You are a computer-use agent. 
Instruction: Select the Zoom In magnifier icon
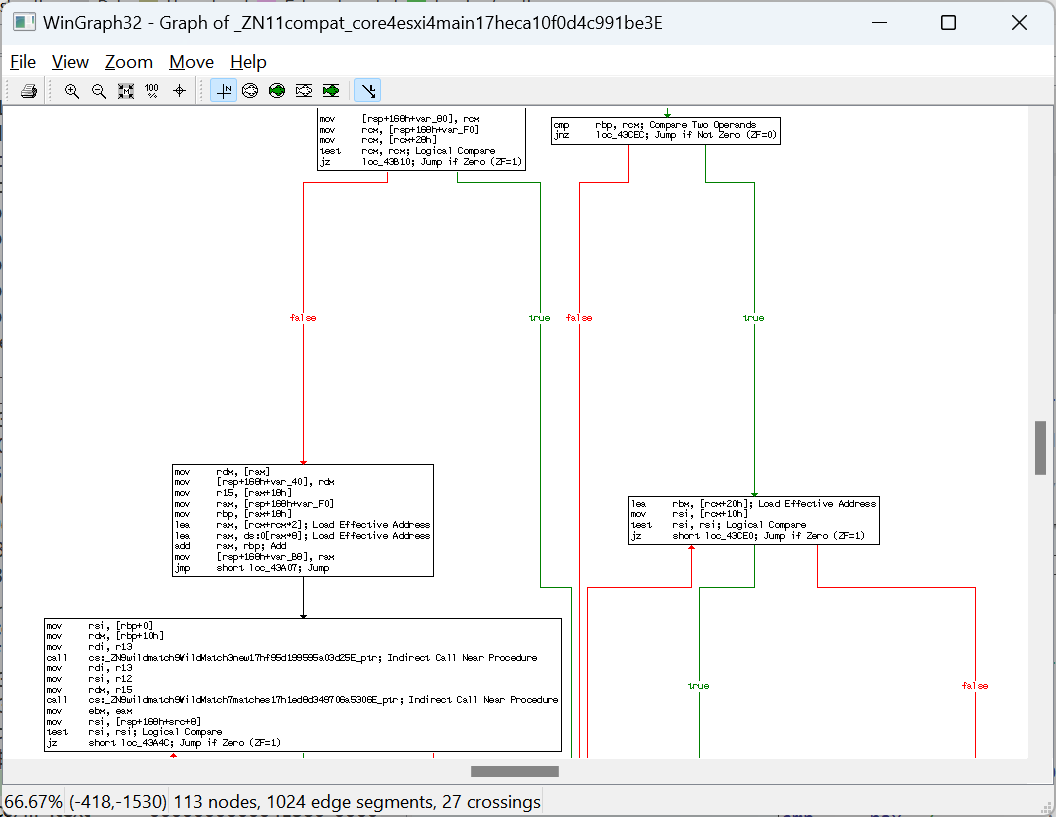click(x=72, y=90)
